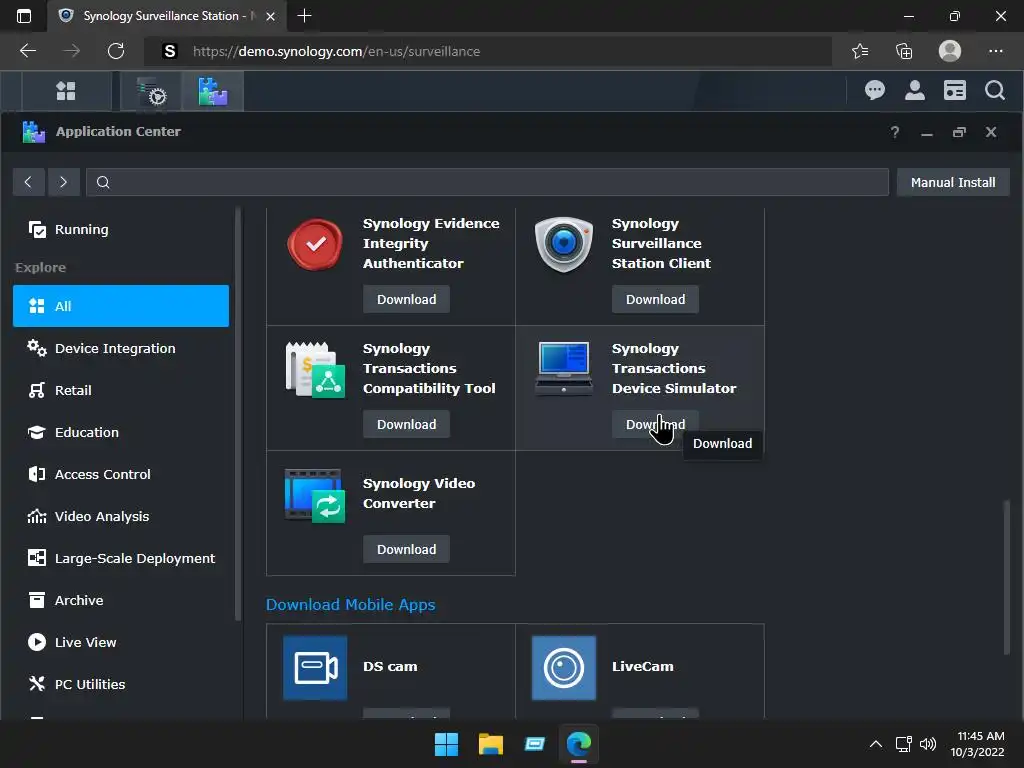Open the Device Integration category
Screen dimensions: 1024x768
click(x=121, y=348)
